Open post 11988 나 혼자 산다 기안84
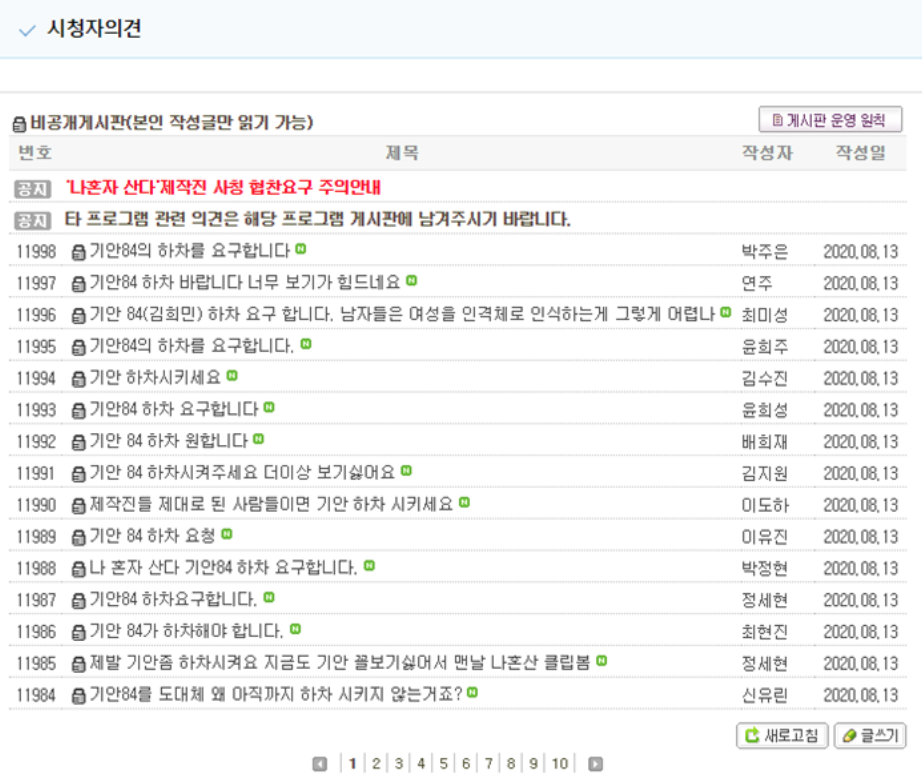This screenshot has height=780, width=922. pos(223,568)
